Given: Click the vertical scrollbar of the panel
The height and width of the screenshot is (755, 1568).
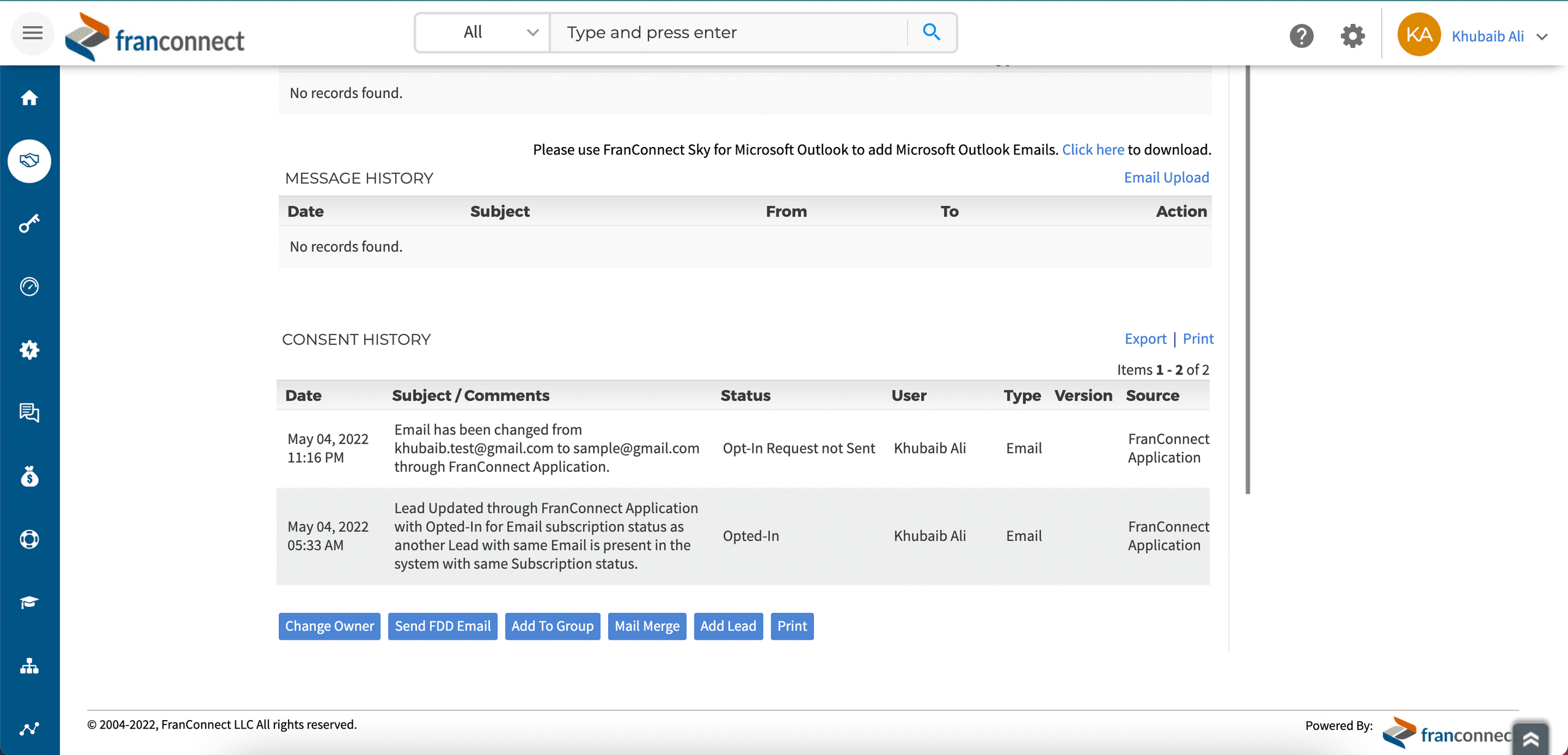Looking at the screenshot, I should (1248, 279).
